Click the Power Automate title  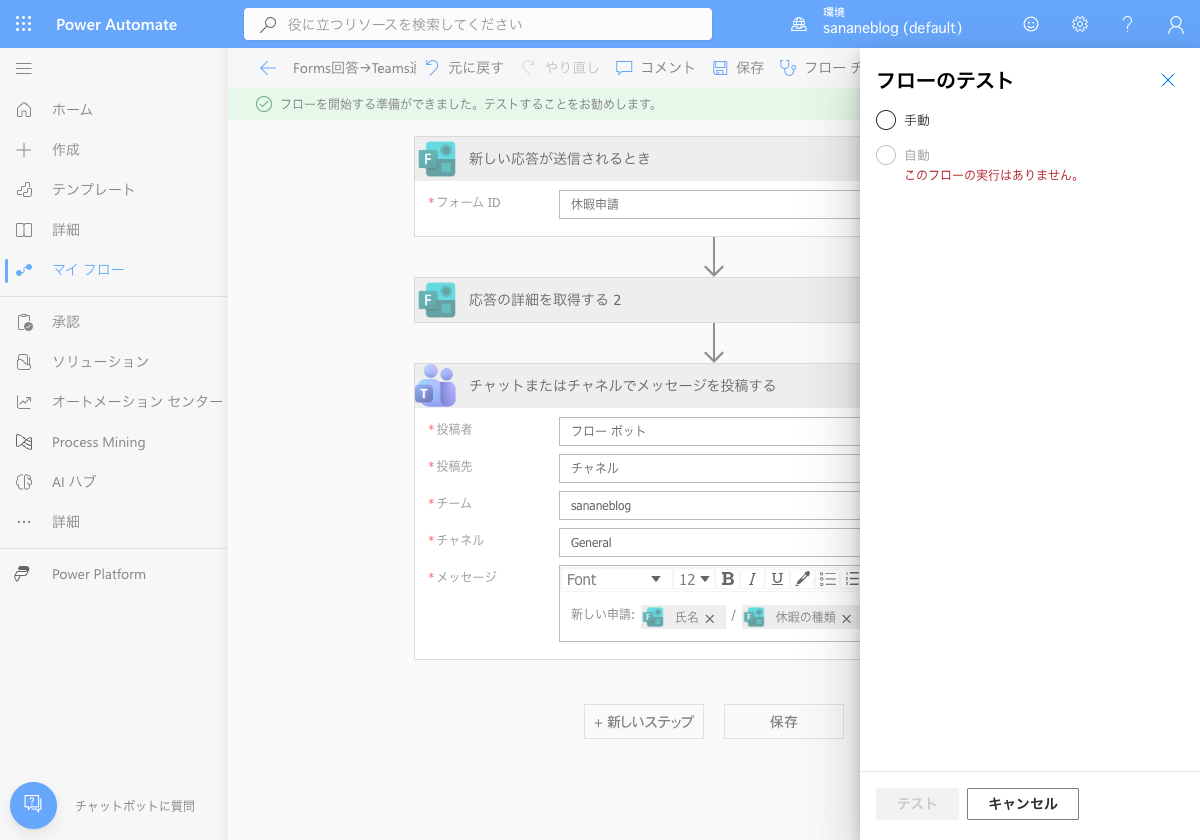(x=117, y=24)
